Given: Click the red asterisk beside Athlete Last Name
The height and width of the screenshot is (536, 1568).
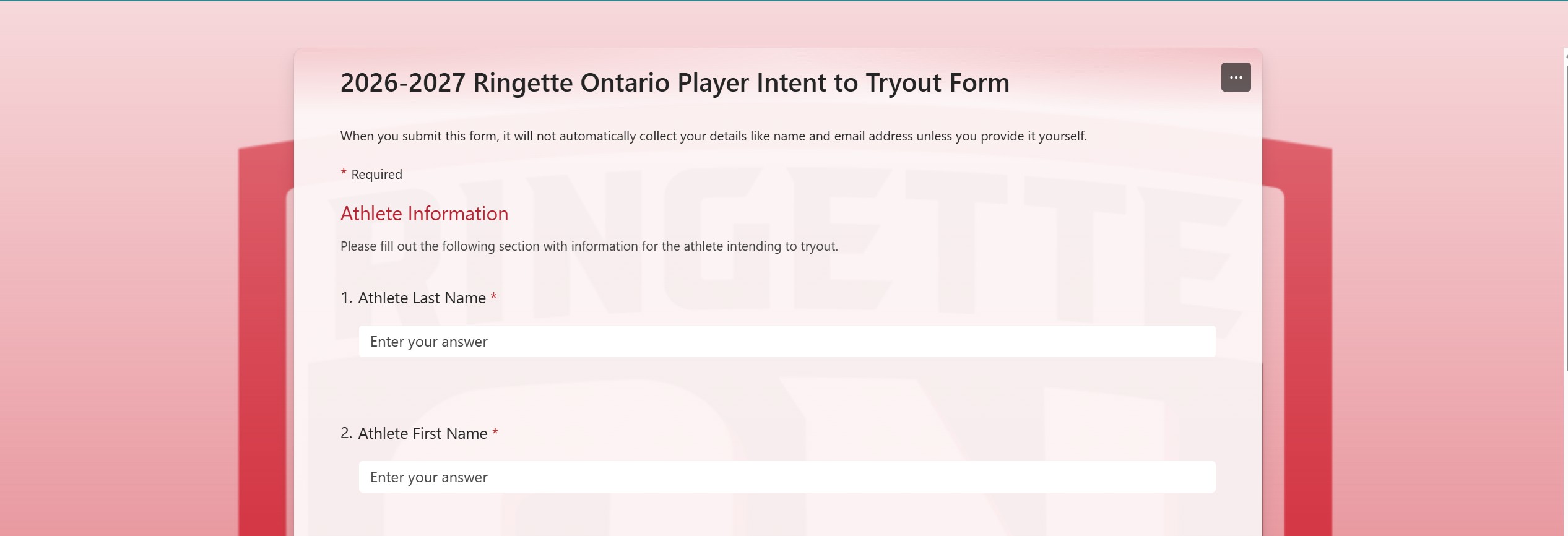Looking at the screenshot, I should coord(493,297).
